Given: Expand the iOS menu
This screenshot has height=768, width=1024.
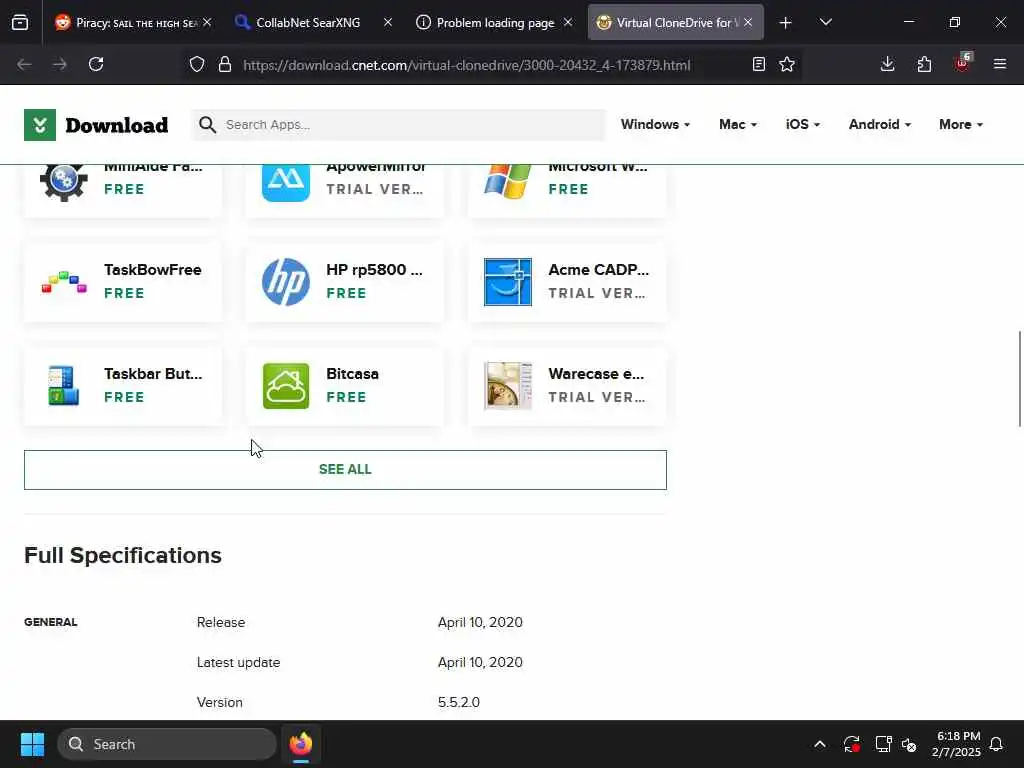Looking at the screenshot, I should [x=803, y=124].
